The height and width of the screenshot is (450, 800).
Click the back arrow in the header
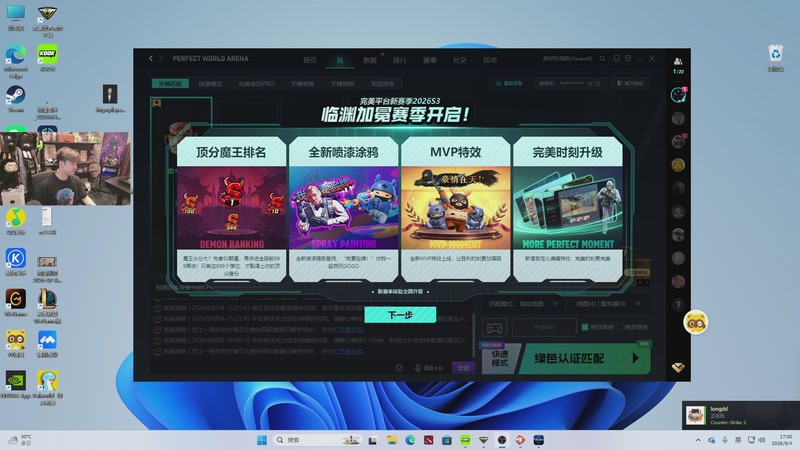tap(151, 59)
